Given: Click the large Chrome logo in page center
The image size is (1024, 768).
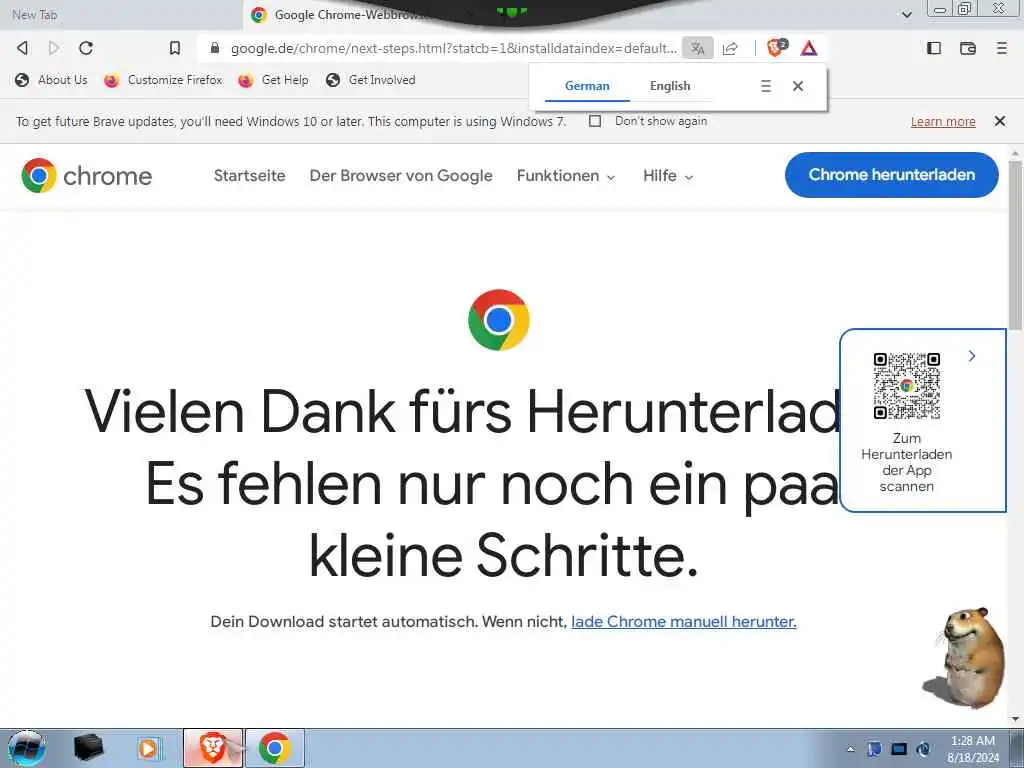Looking at the screenshot, I should tap(499, 320).
